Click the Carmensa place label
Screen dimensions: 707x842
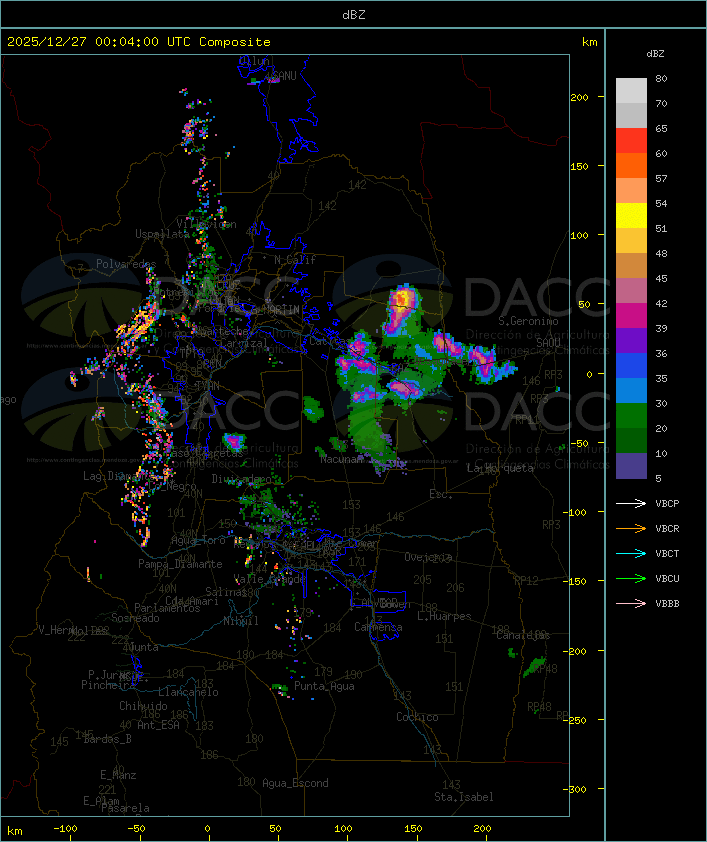378,627
